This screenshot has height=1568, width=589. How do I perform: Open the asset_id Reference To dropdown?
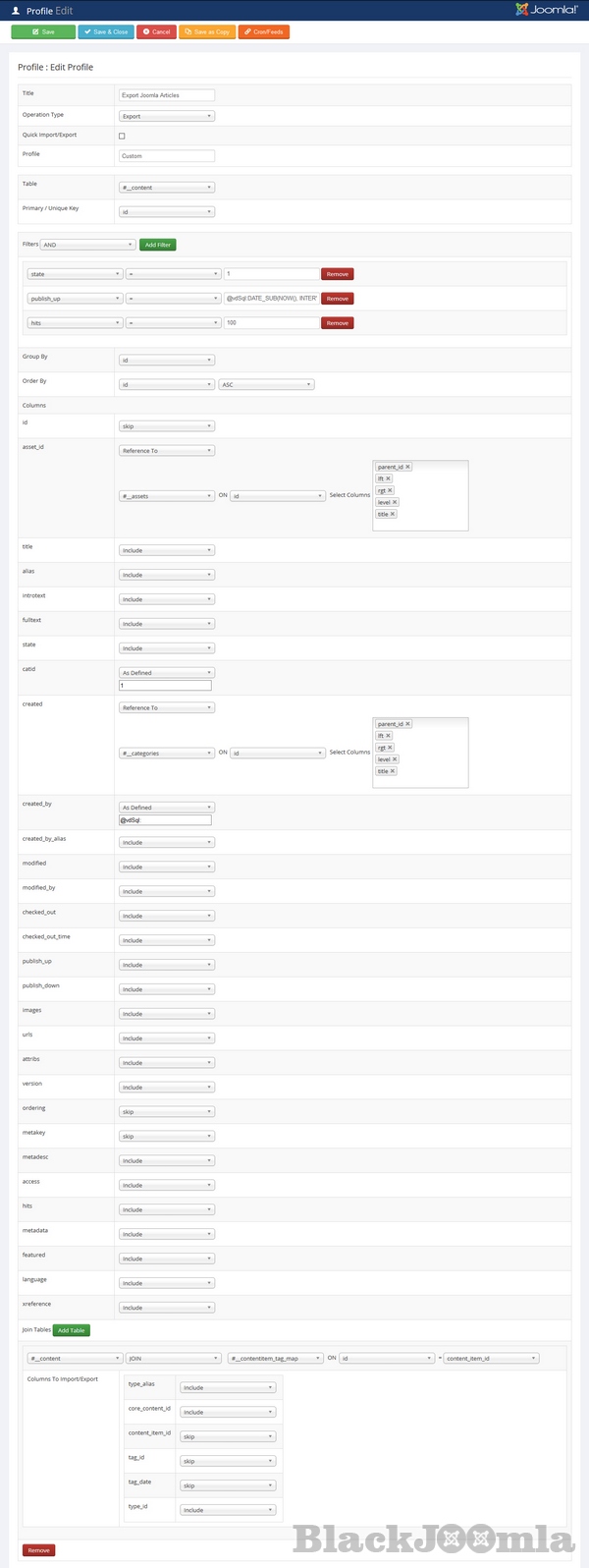pyautogui.click(x=165, y=450)
